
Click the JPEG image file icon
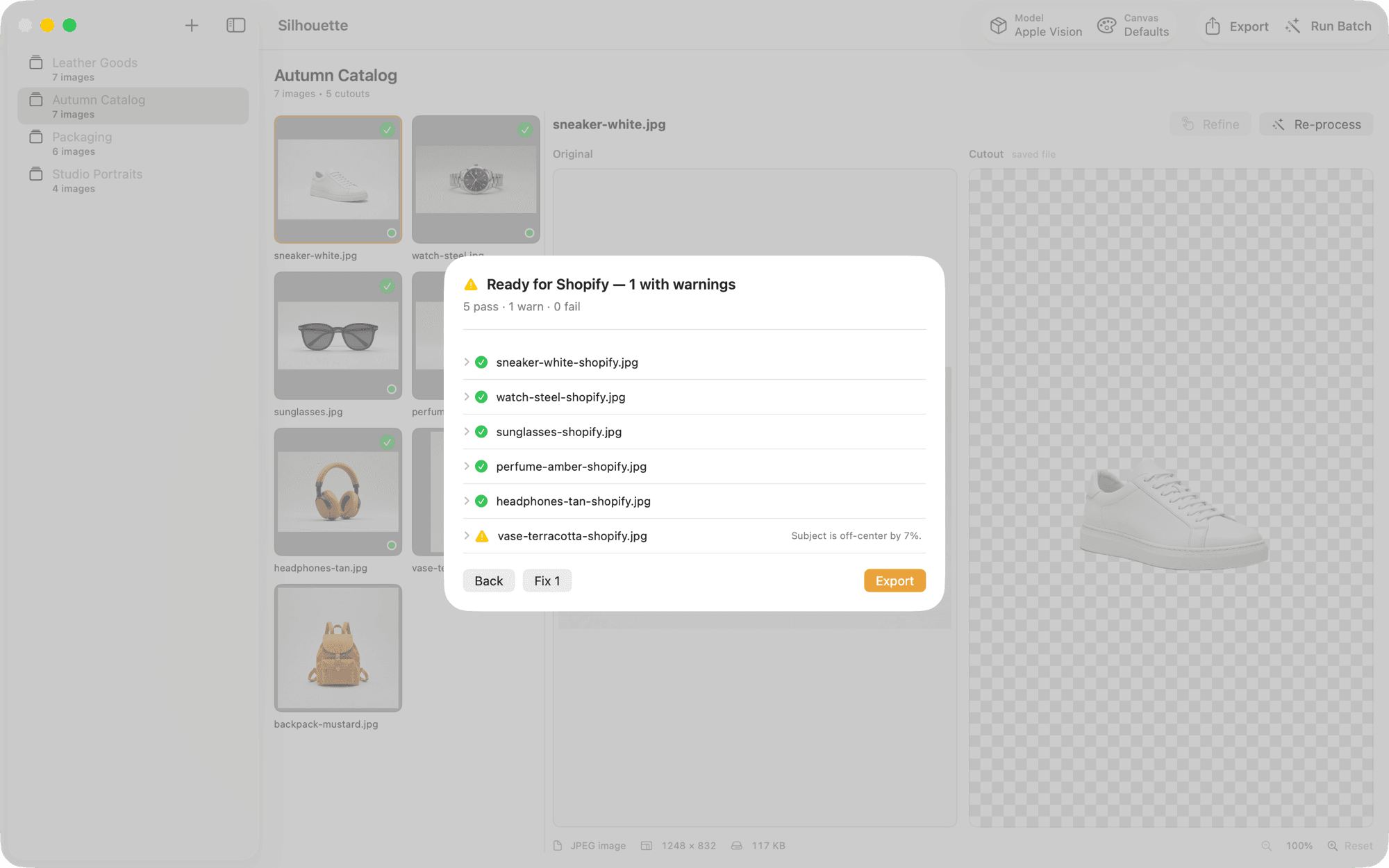coord(558,846)
